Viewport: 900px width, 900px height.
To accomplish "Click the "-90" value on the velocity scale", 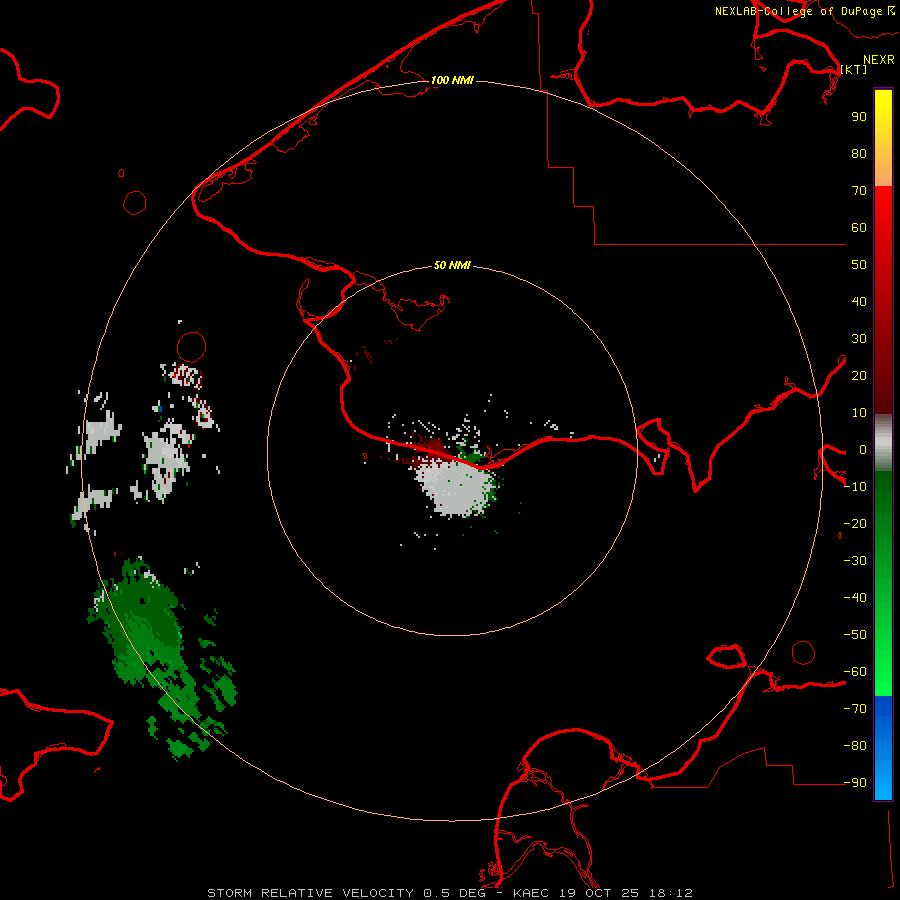I will [x=855, y=783].
